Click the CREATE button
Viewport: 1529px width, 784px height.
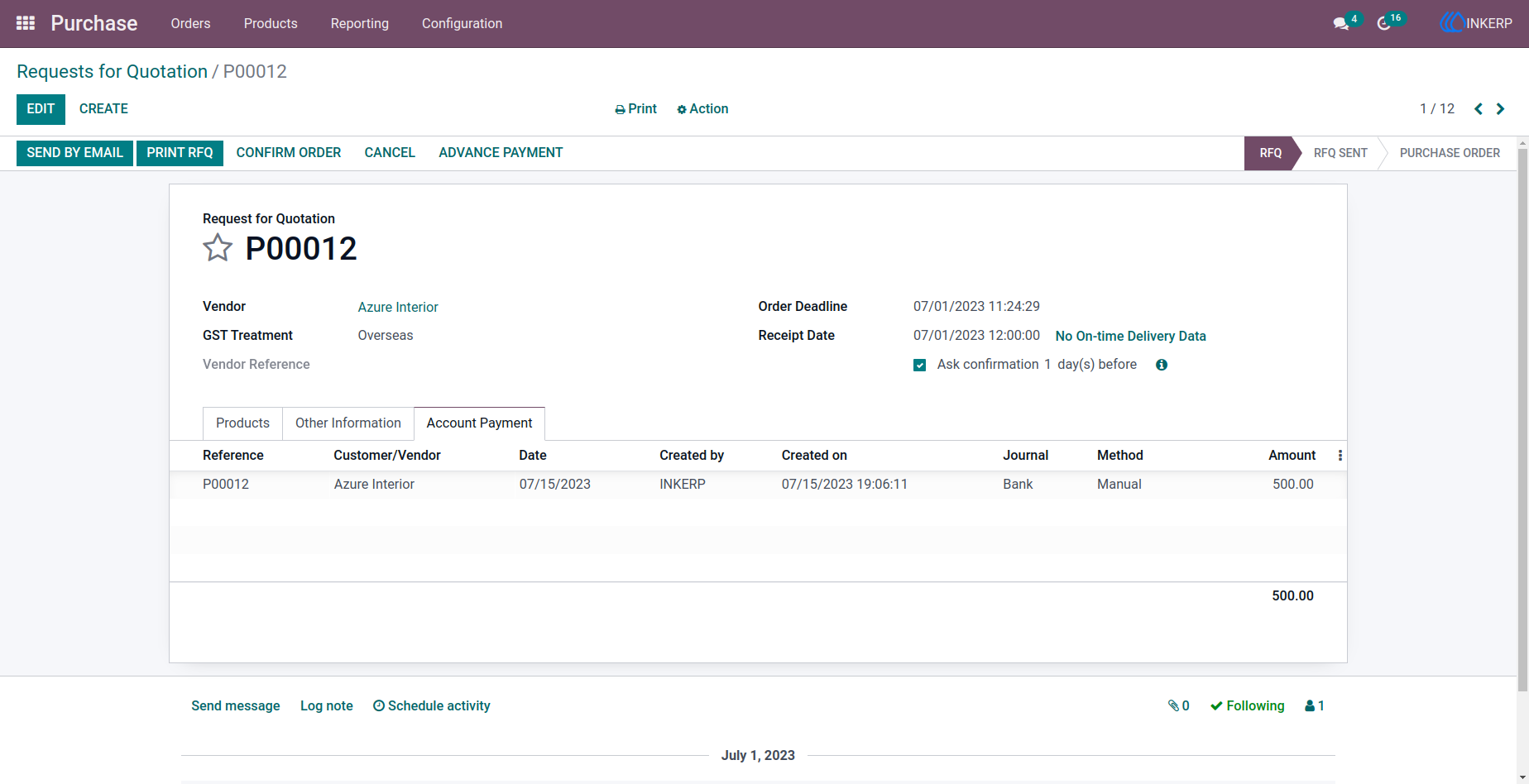point(103,109)
